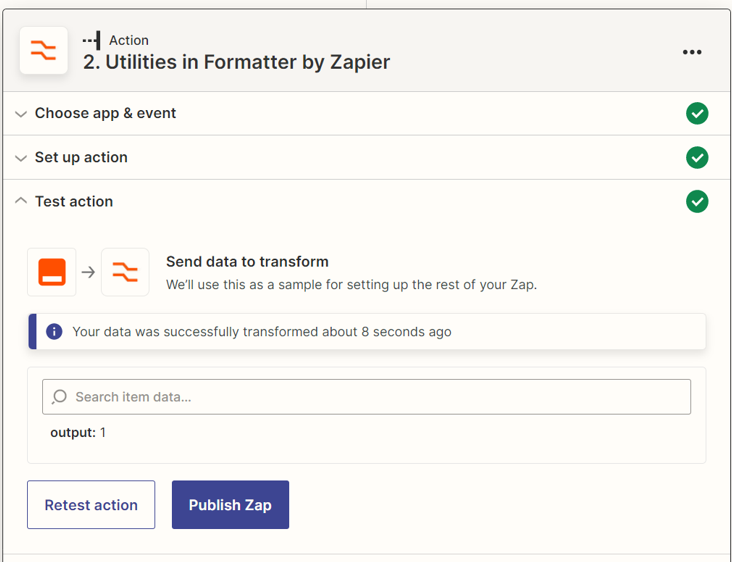Click the green checkmark for Choose app & event

[697, 114]
